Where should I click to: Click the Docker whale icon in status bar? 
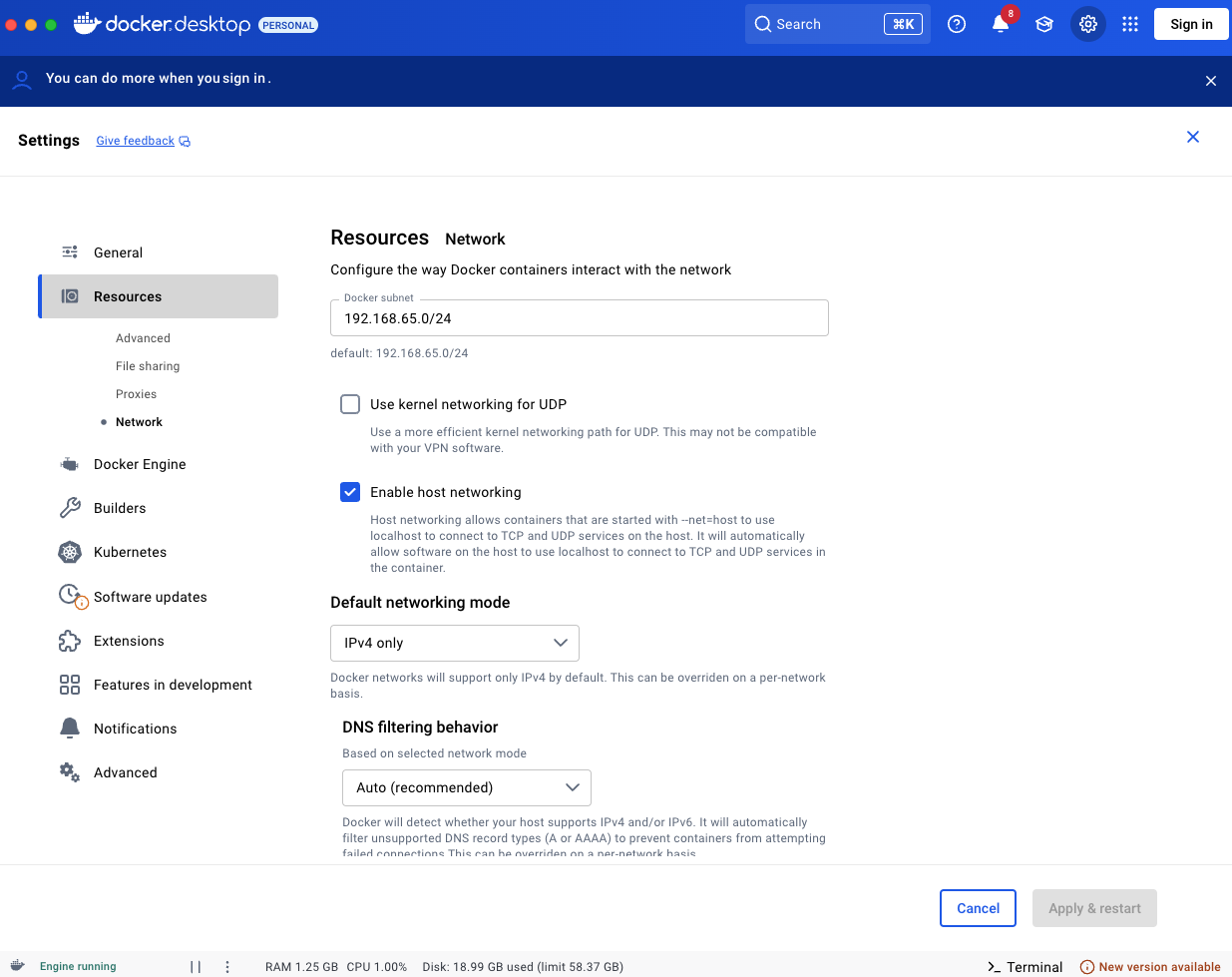click(18, 965)
